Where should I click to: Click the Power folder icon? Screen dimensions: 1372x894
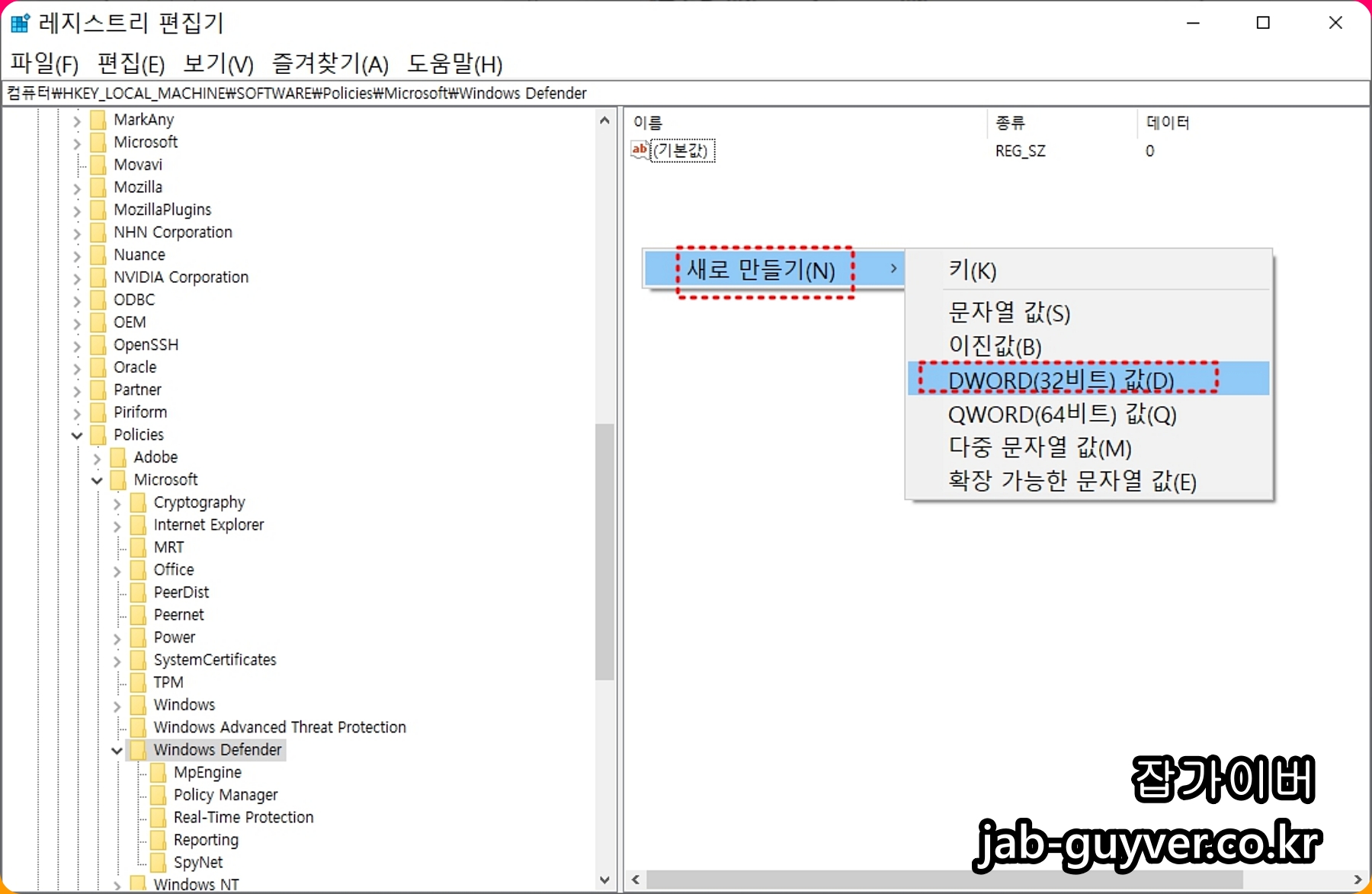click(x=138, y=637)
